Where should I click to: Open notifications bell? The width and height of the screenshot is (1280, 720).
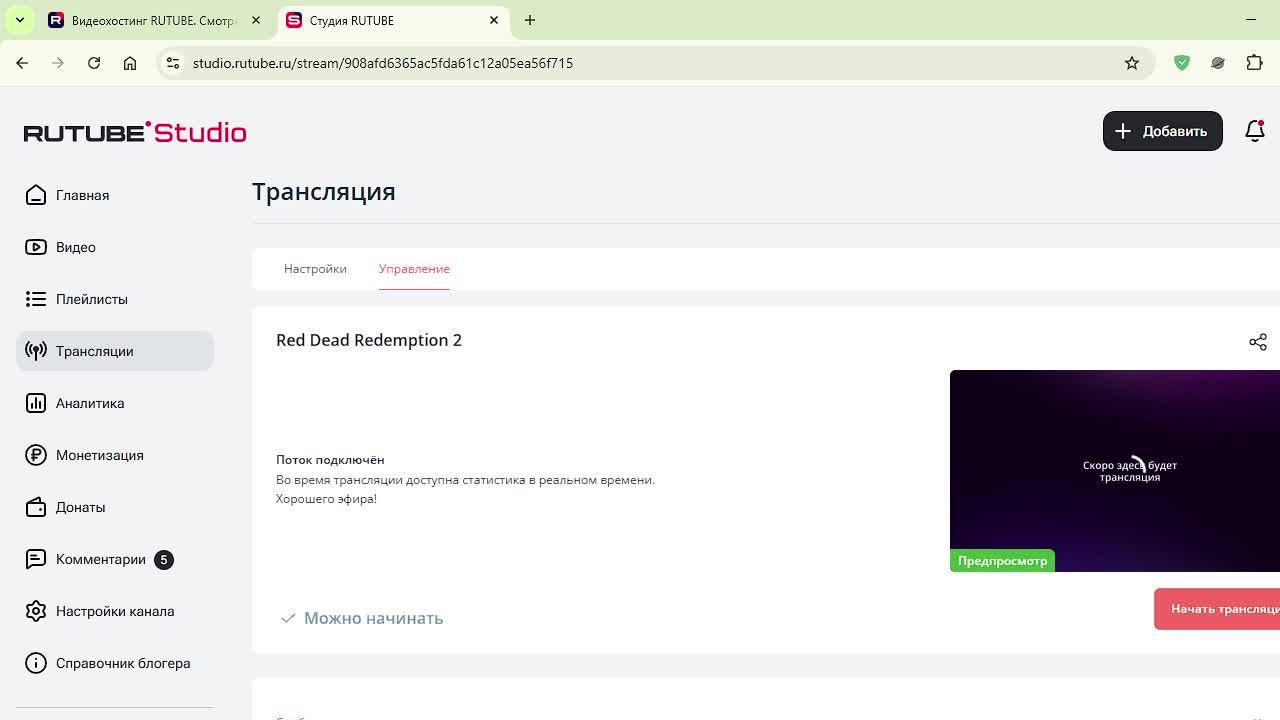(1254, 131)
